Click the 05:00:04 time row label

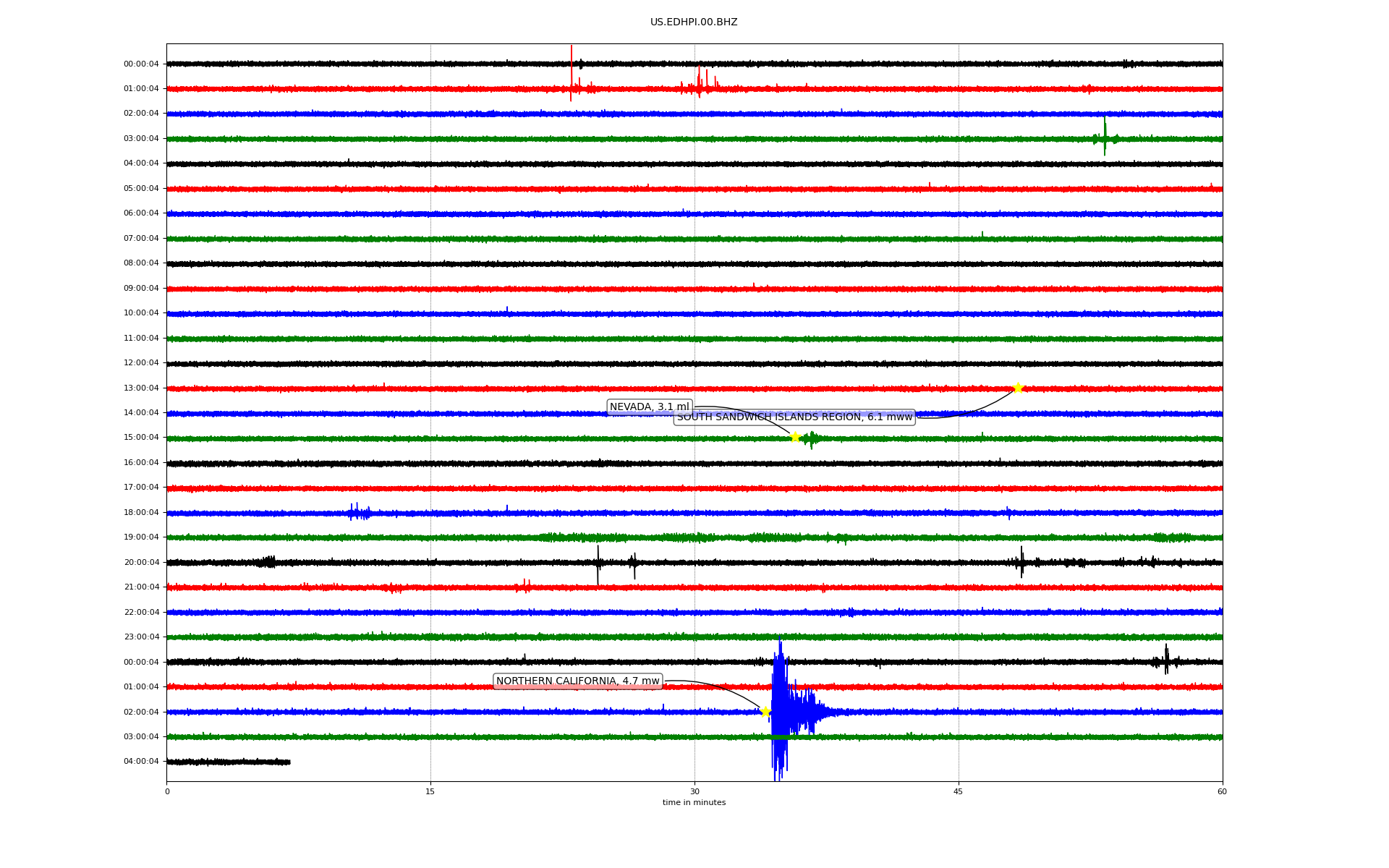(141, 189)
